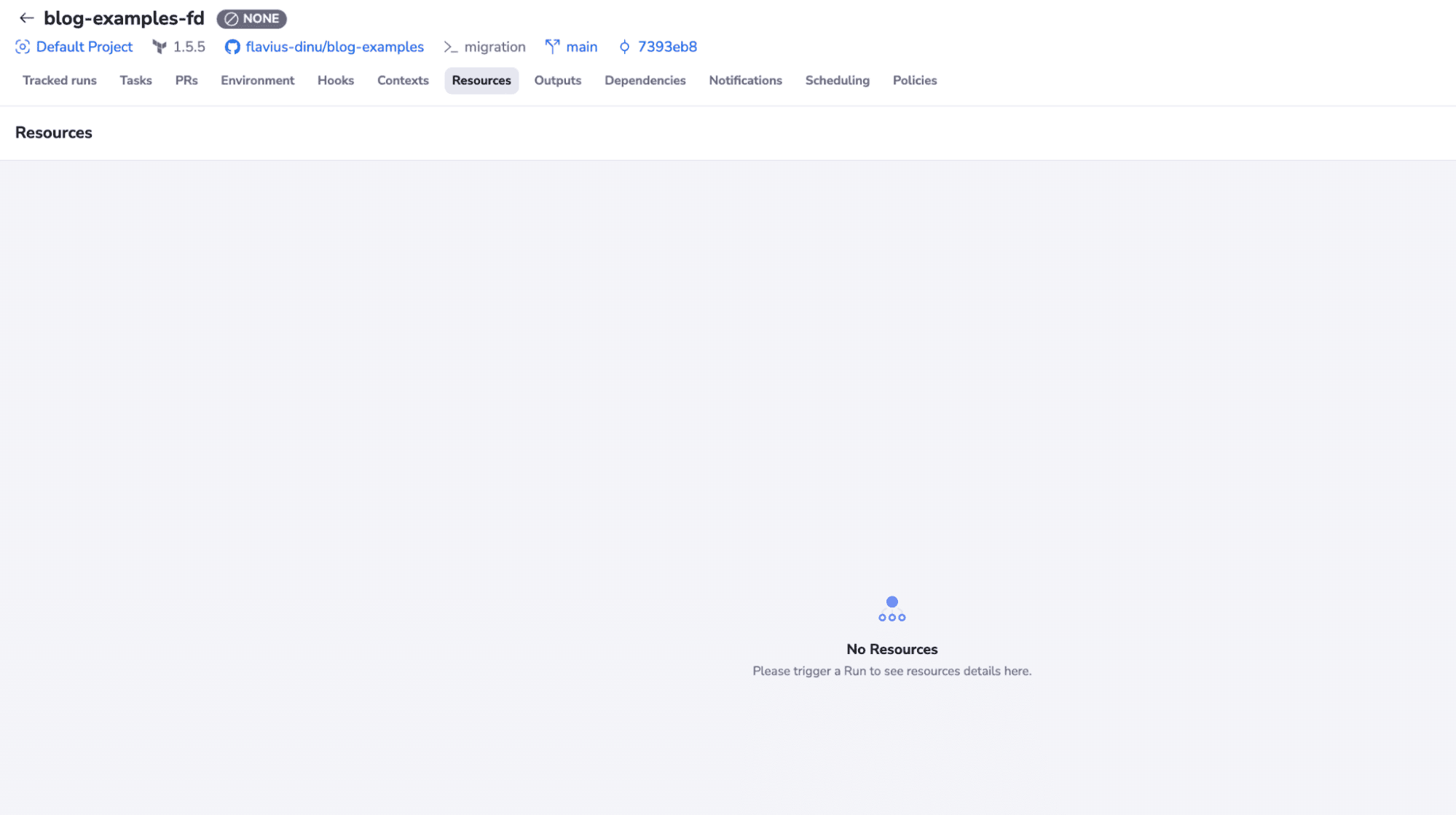Open the Tasks navigation item
The width and height of the screenshot is (1456, 815).
pos(135,80)
